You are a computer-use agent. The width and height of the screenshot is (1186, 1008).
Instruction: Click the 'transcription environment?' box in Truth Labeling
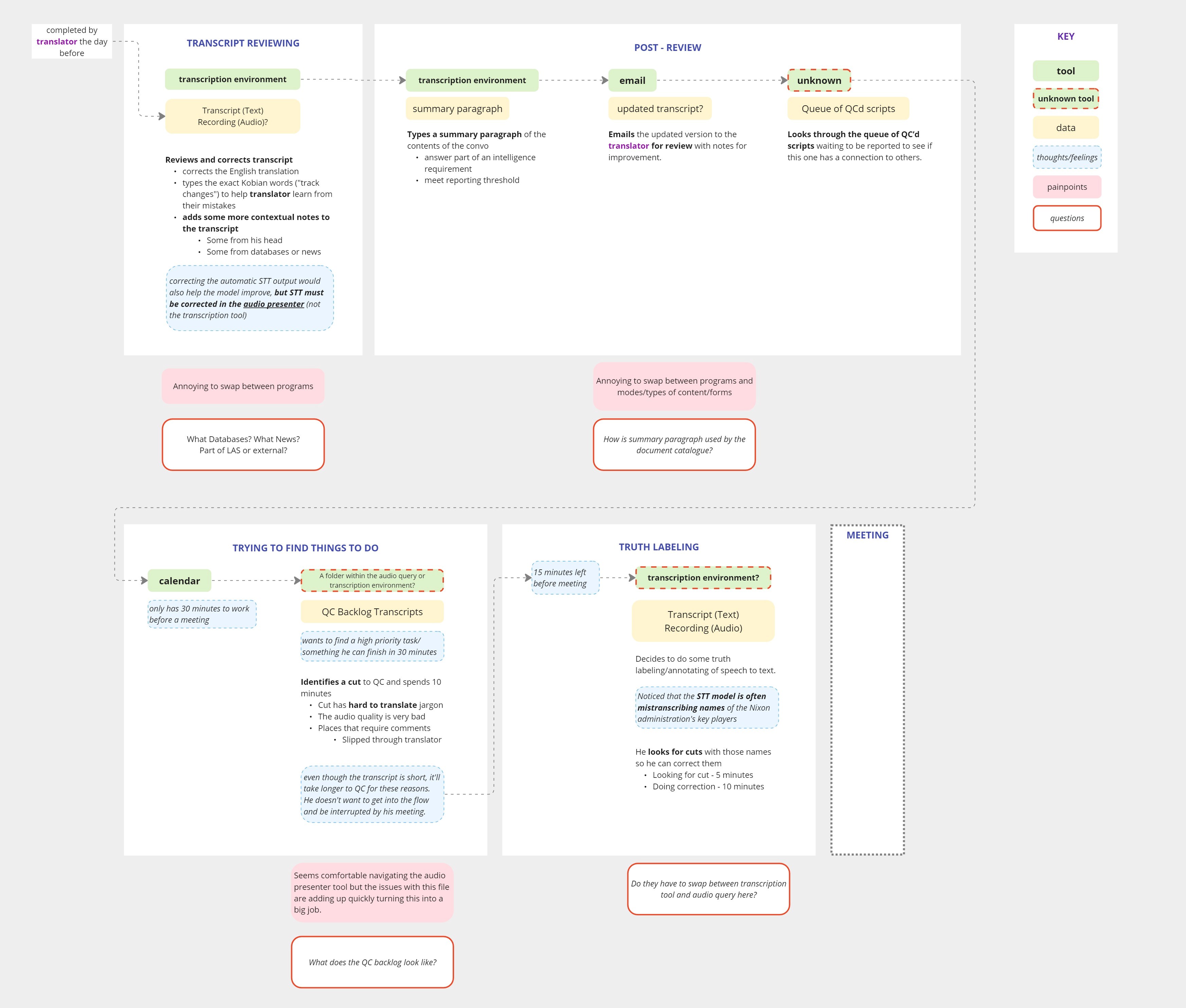pos(703,578)
